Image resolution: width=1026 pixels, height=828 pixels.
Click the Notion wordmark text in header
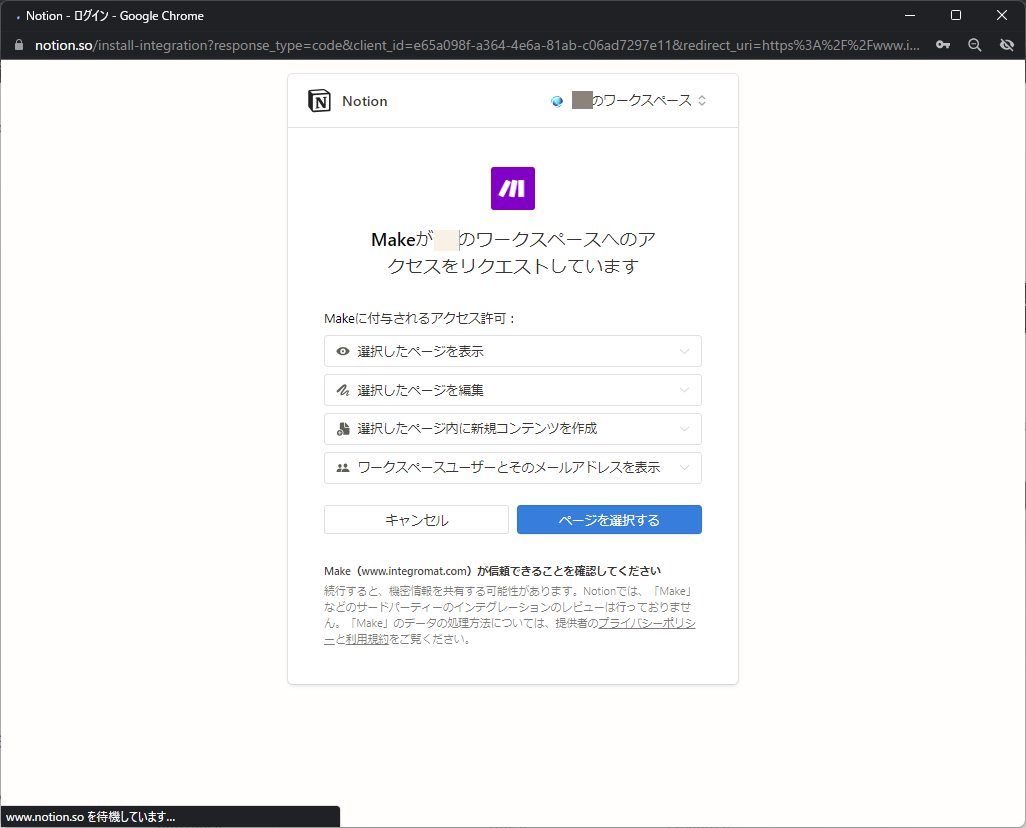pyautogui.click(x=364, y=101)
